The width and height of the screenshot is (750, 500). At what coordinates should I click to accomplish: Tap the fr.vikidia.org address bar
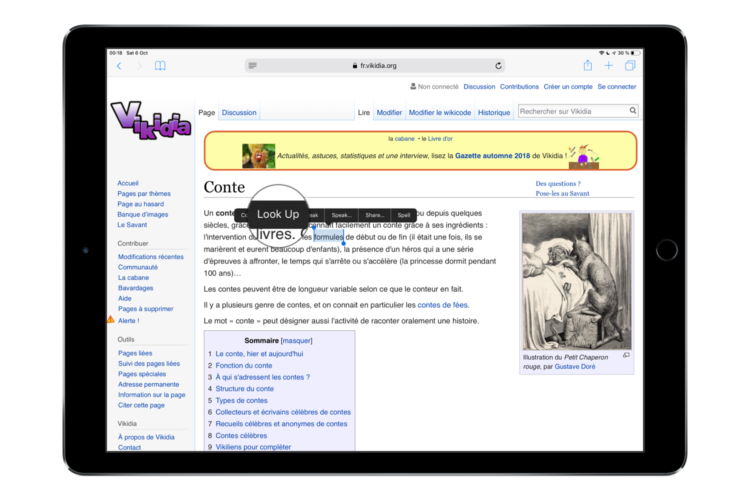coord(375,66)
